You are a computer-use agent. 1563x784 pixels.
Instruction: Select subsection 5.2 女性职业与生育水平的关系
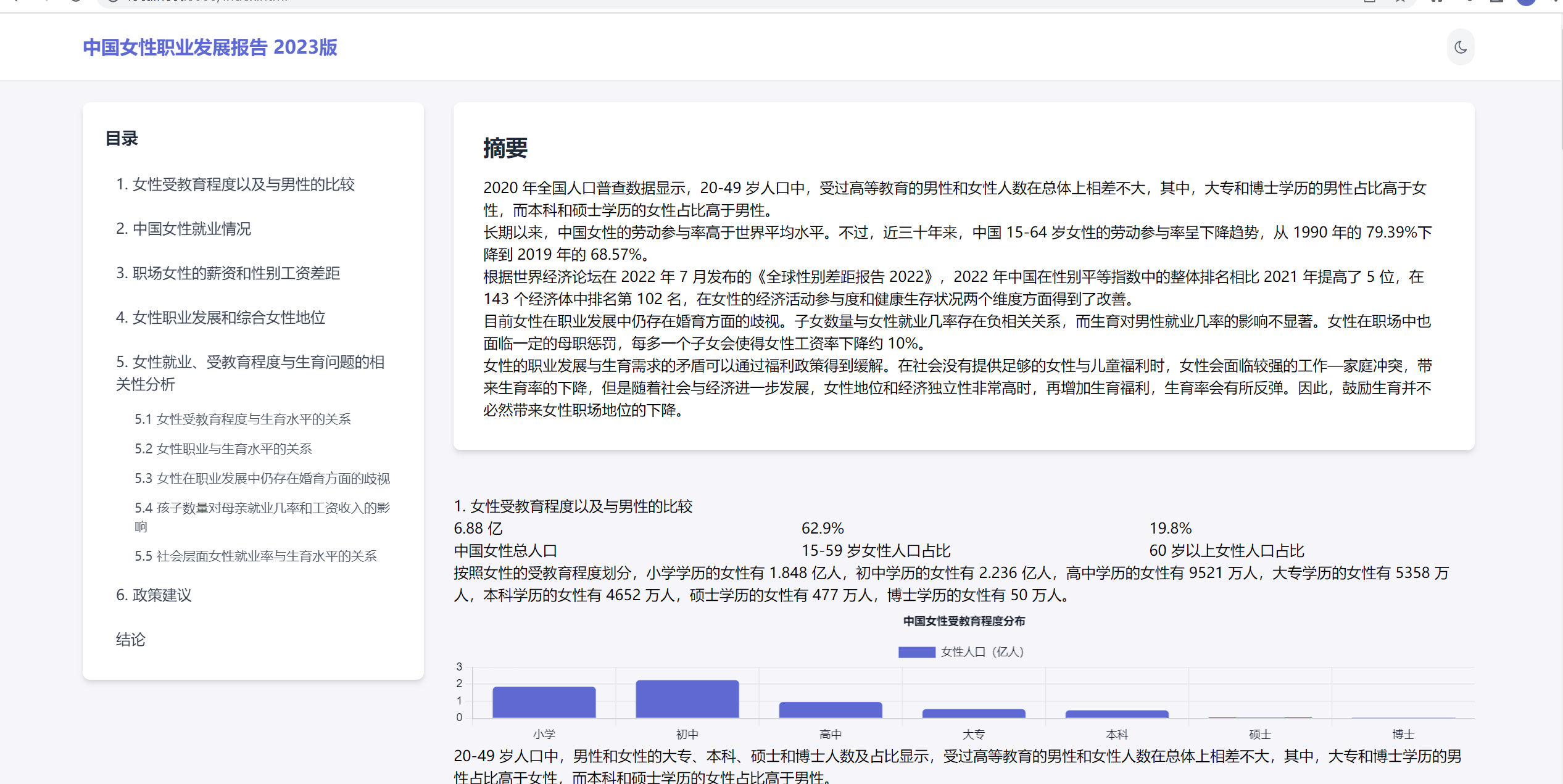click(223, 448)
